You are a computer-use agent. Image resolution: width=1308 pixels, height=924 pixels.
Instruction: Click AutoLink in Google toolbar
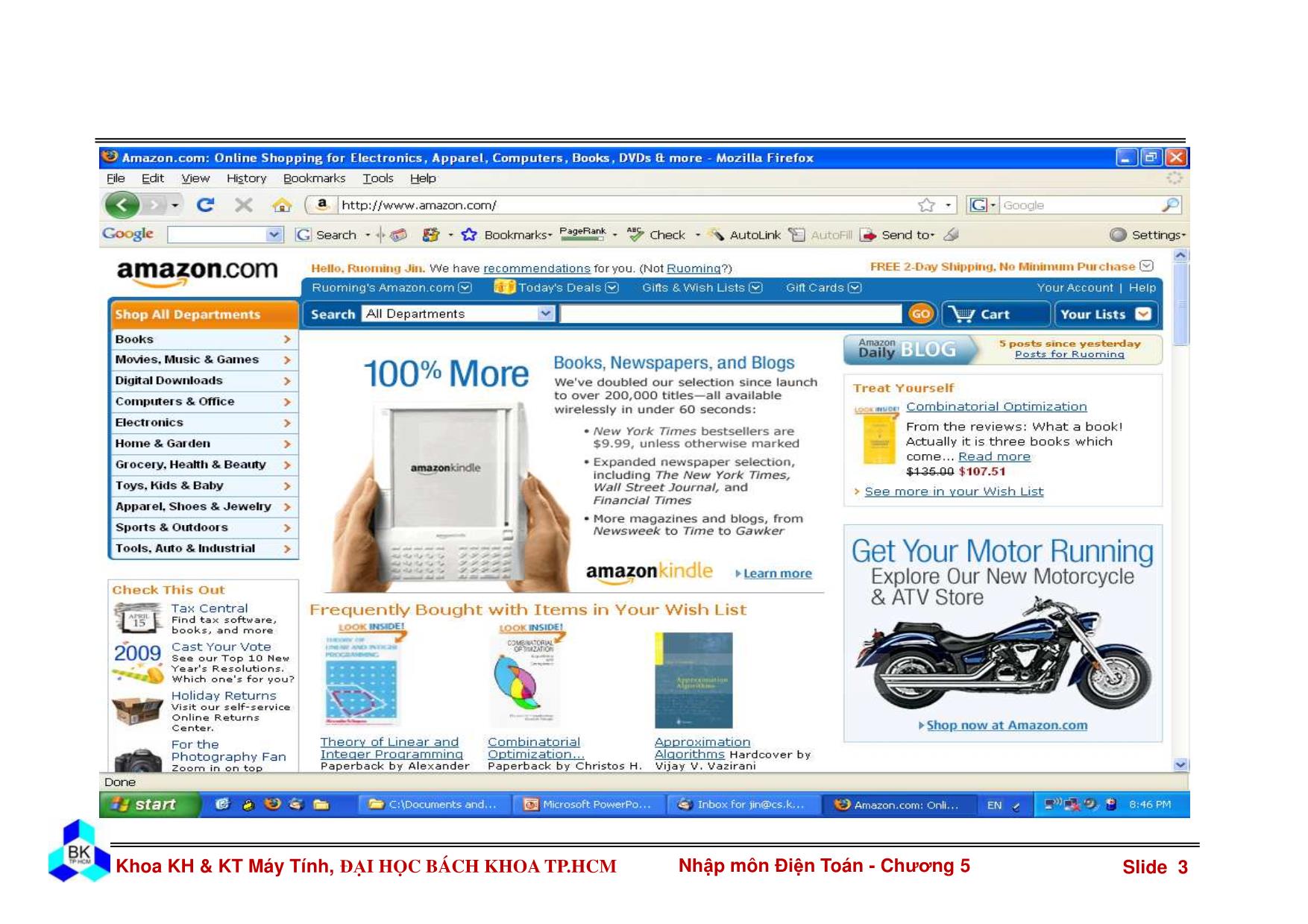tap(744, 235)
